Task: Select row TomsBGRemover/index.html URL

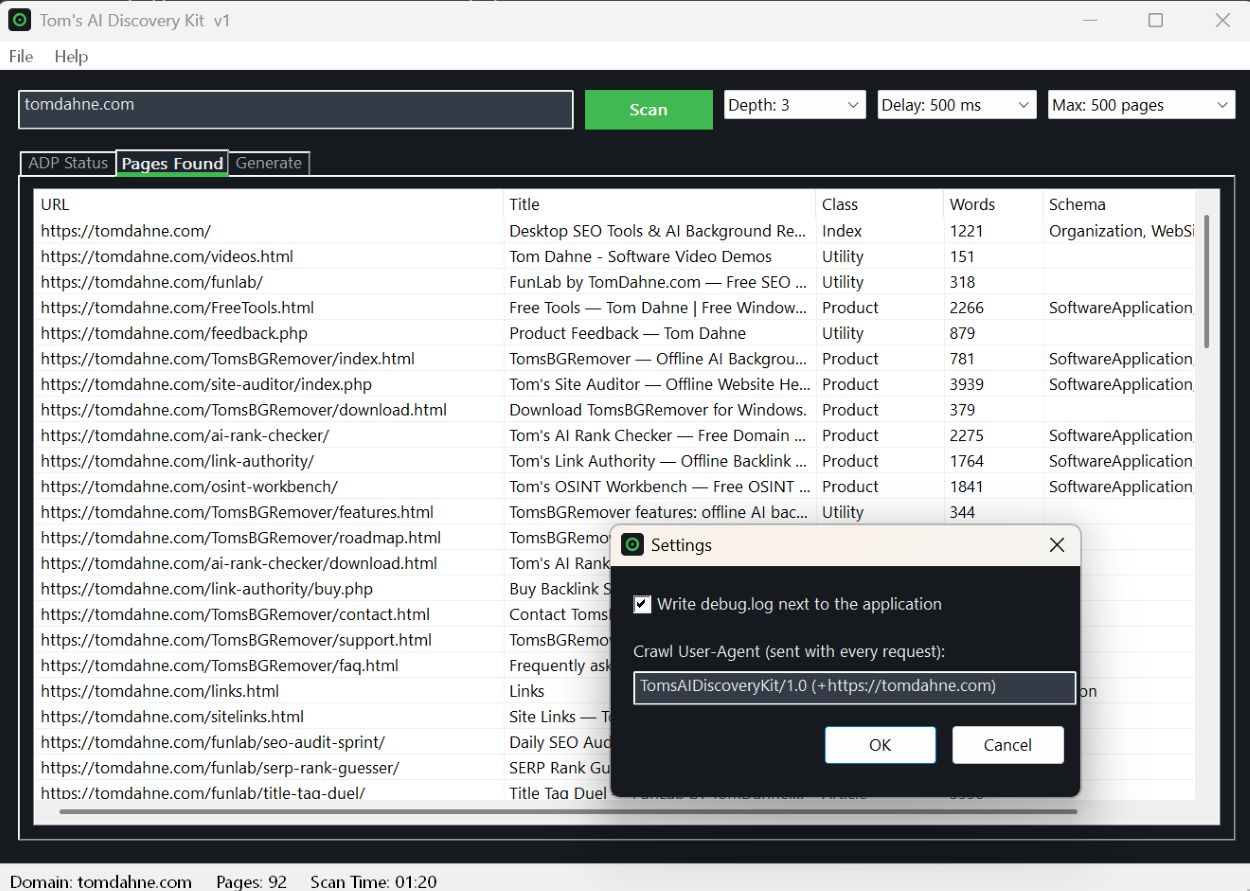Action: [227, 359]
